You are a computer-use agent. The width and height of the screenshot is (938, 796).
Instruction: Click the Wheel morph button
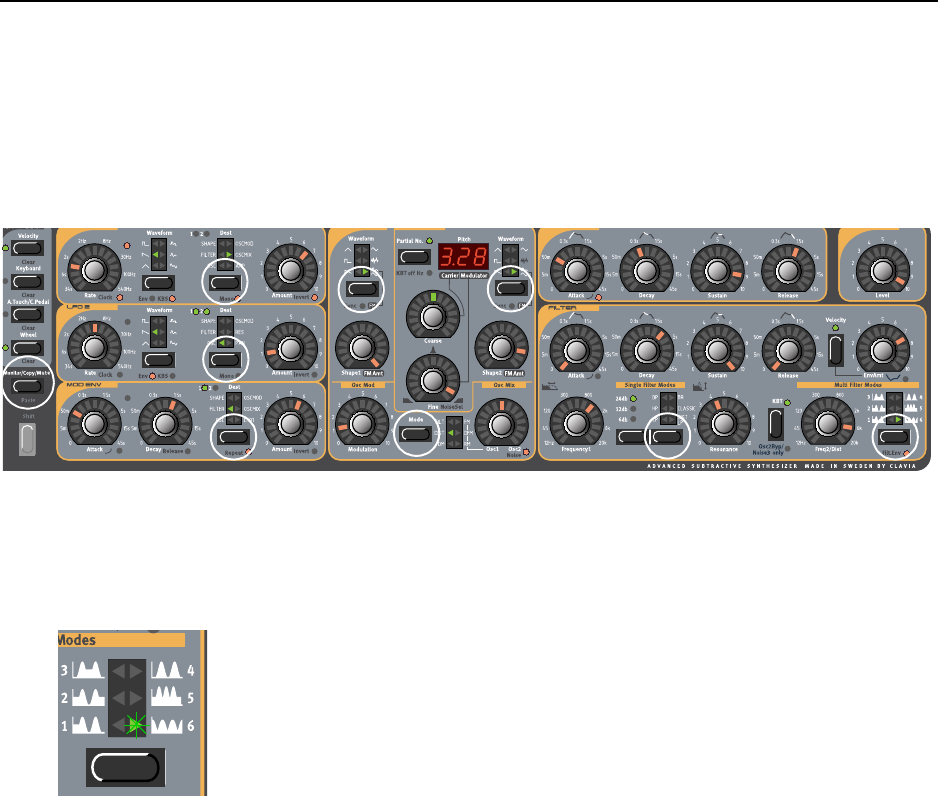pyautogui.click(x=28, y=348)
